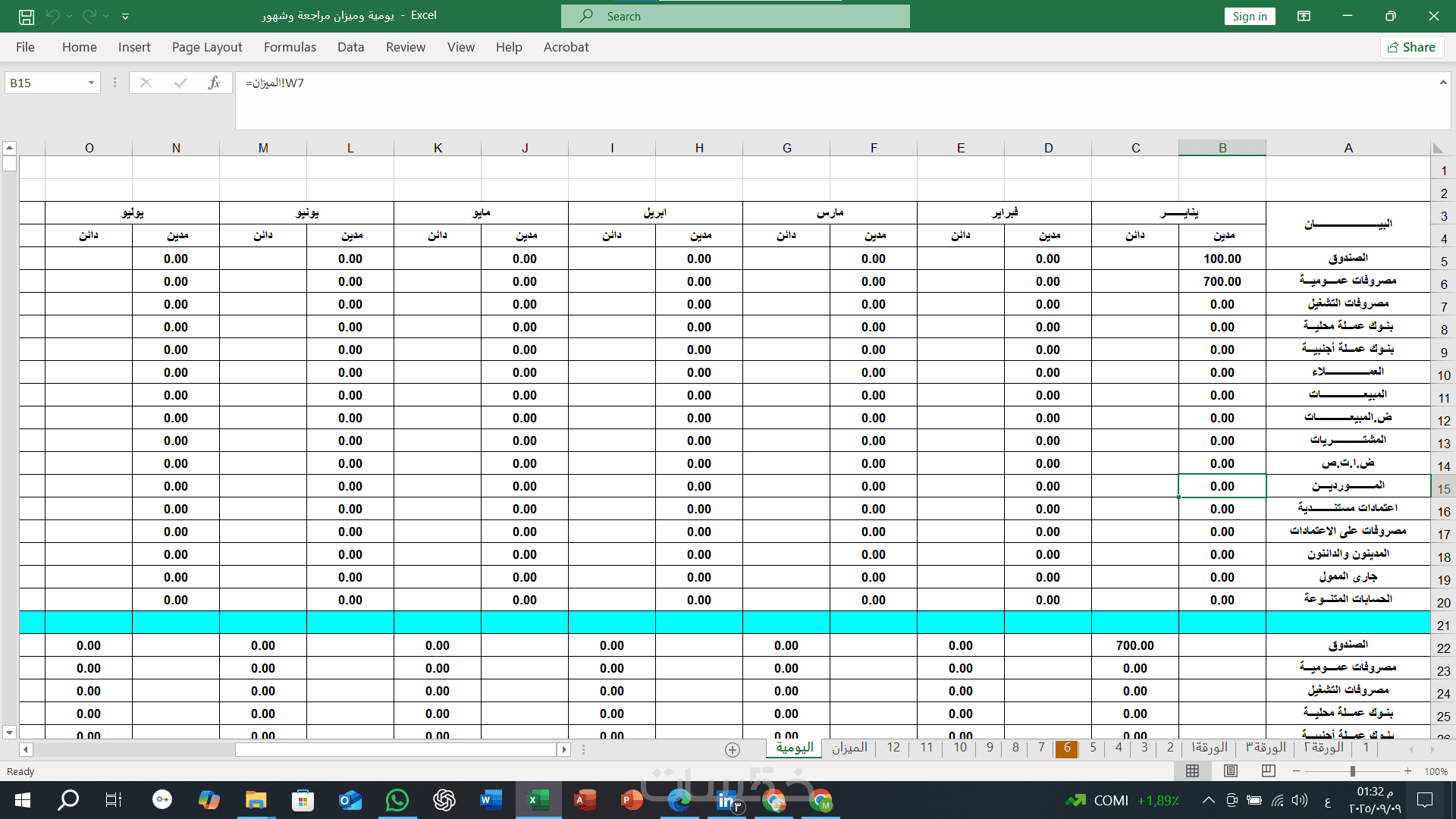Click the Select All corner triangle
1456x819 pixels.
point(1437,149)
